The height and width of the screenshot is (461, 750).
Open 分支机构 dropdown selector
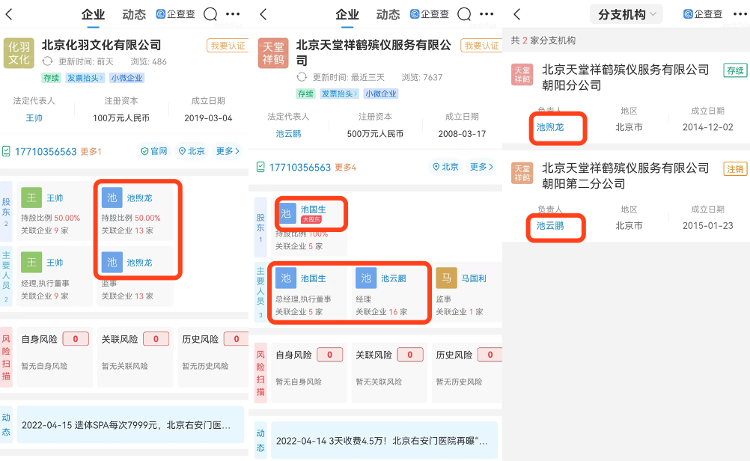coord(626,14)
